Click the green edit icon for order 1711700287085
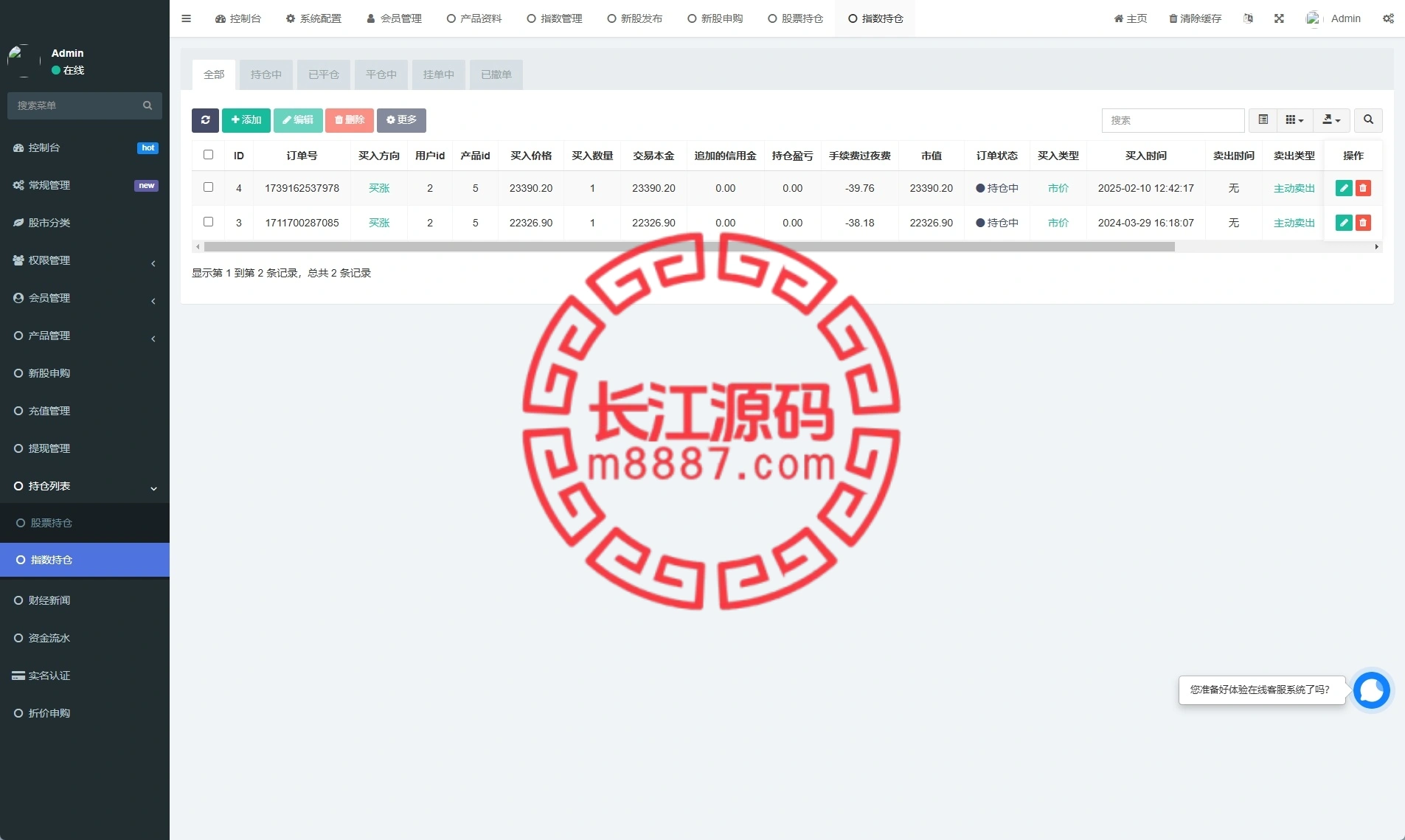 click(x=1344, y=223)
